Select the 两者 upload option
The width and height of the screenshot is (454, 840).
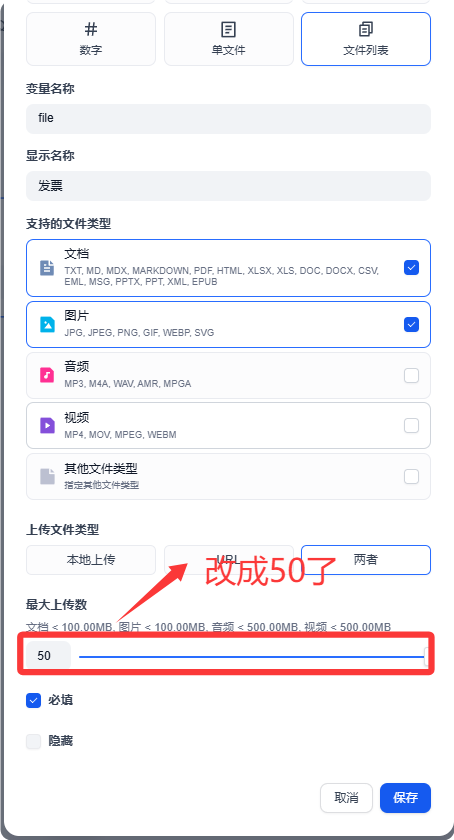pos(366,560)
